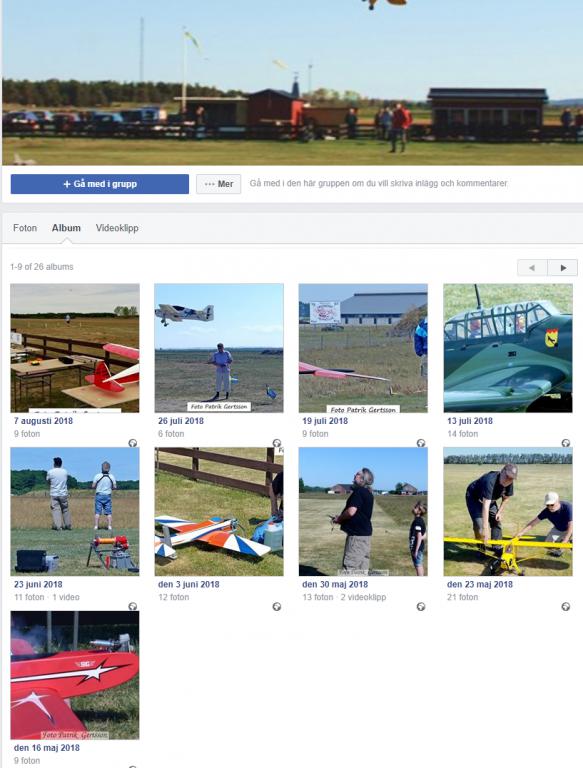
Task: Click the globe privacy icon under 26 juli 2018
Action: pyautogui.click(x=277, y=443)
